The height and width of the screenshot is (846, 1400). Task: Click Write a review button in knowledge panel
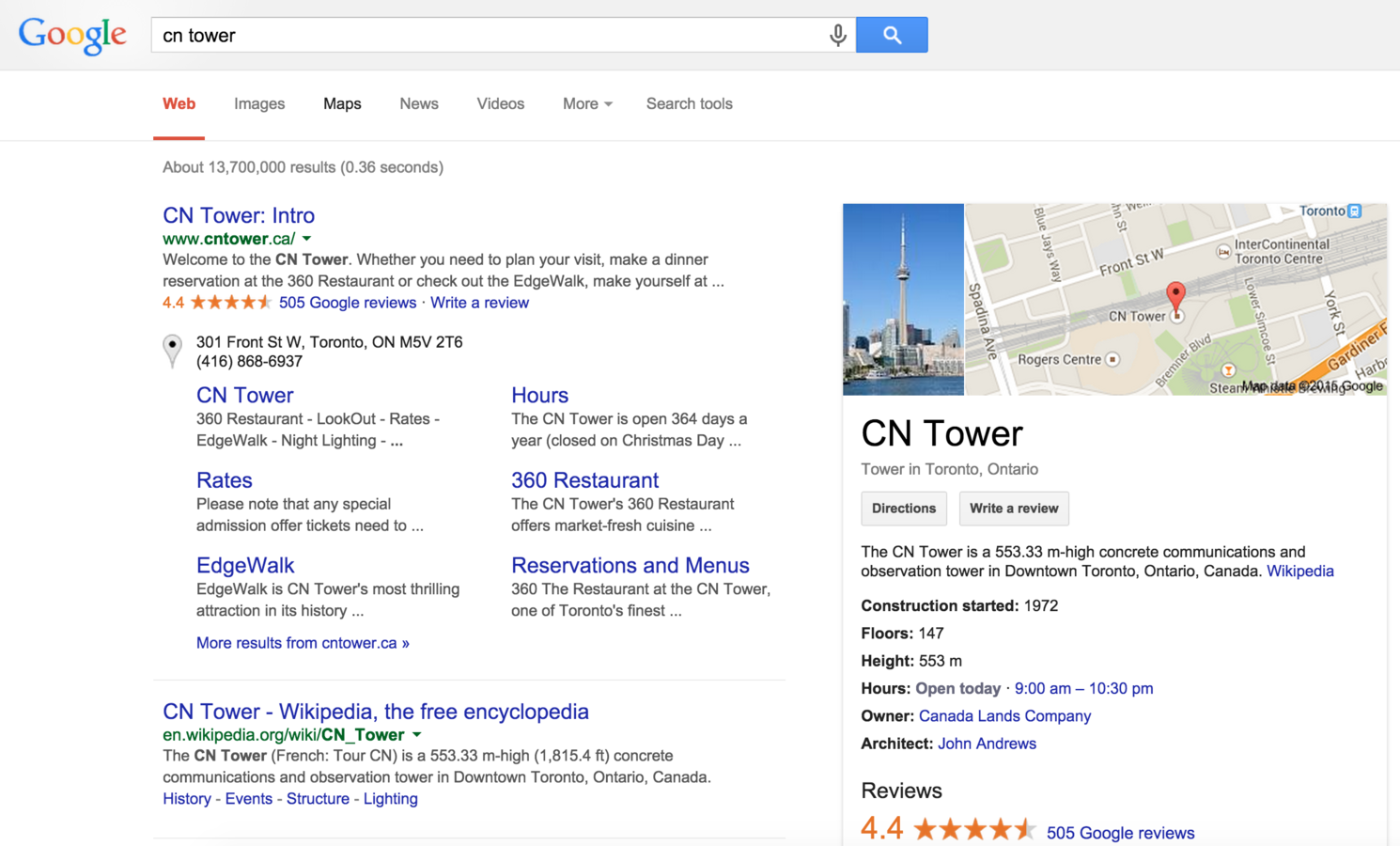tap(1014, 509)
